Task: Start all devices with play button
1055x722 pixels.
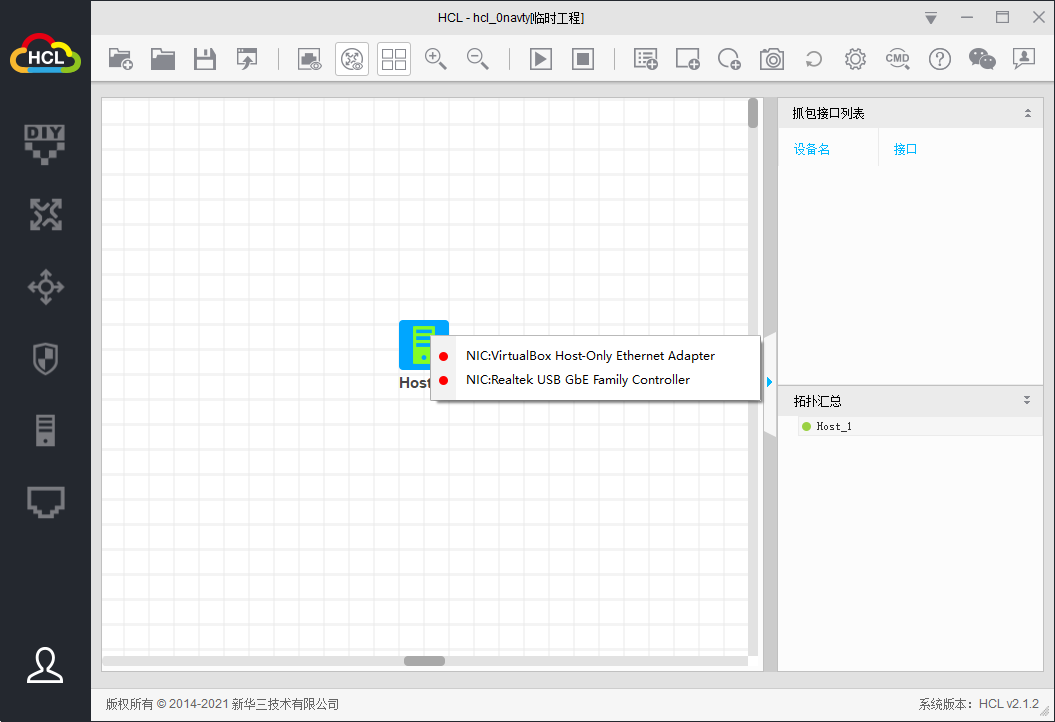Action: pyautogui.click(x=541, y=59)
